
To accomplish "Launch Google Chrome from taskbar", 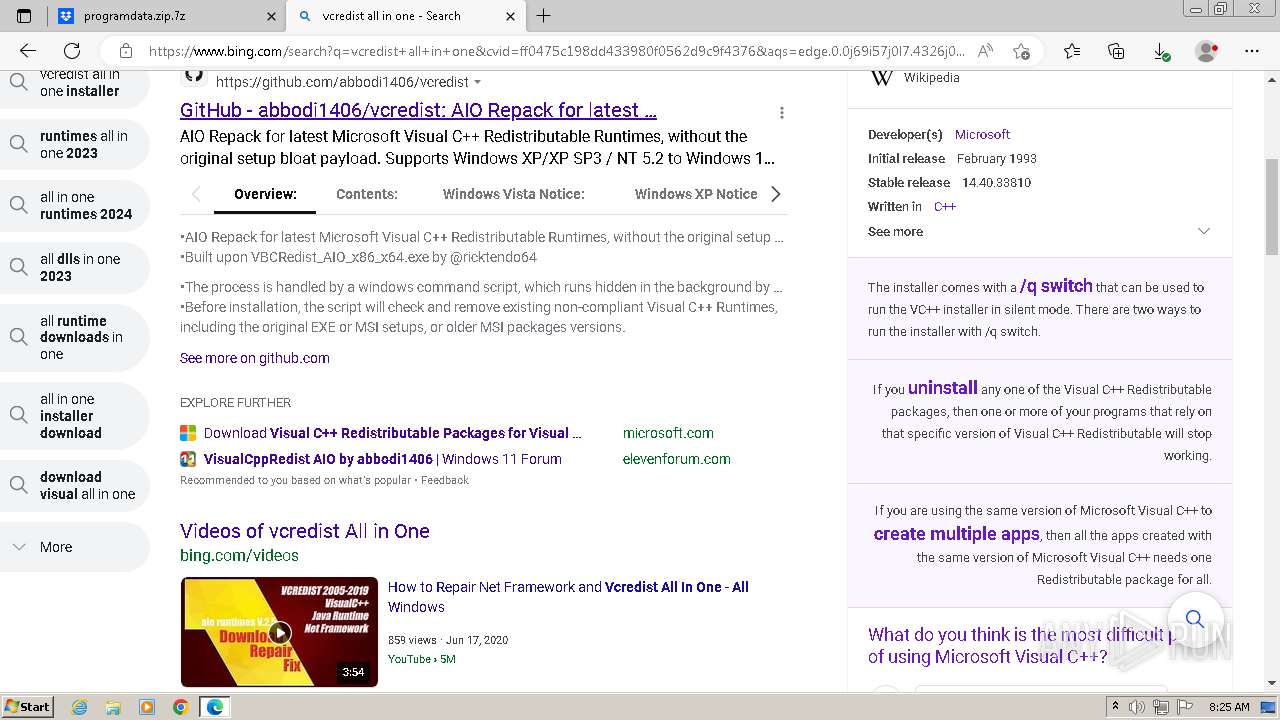I will tap(181, 707).
